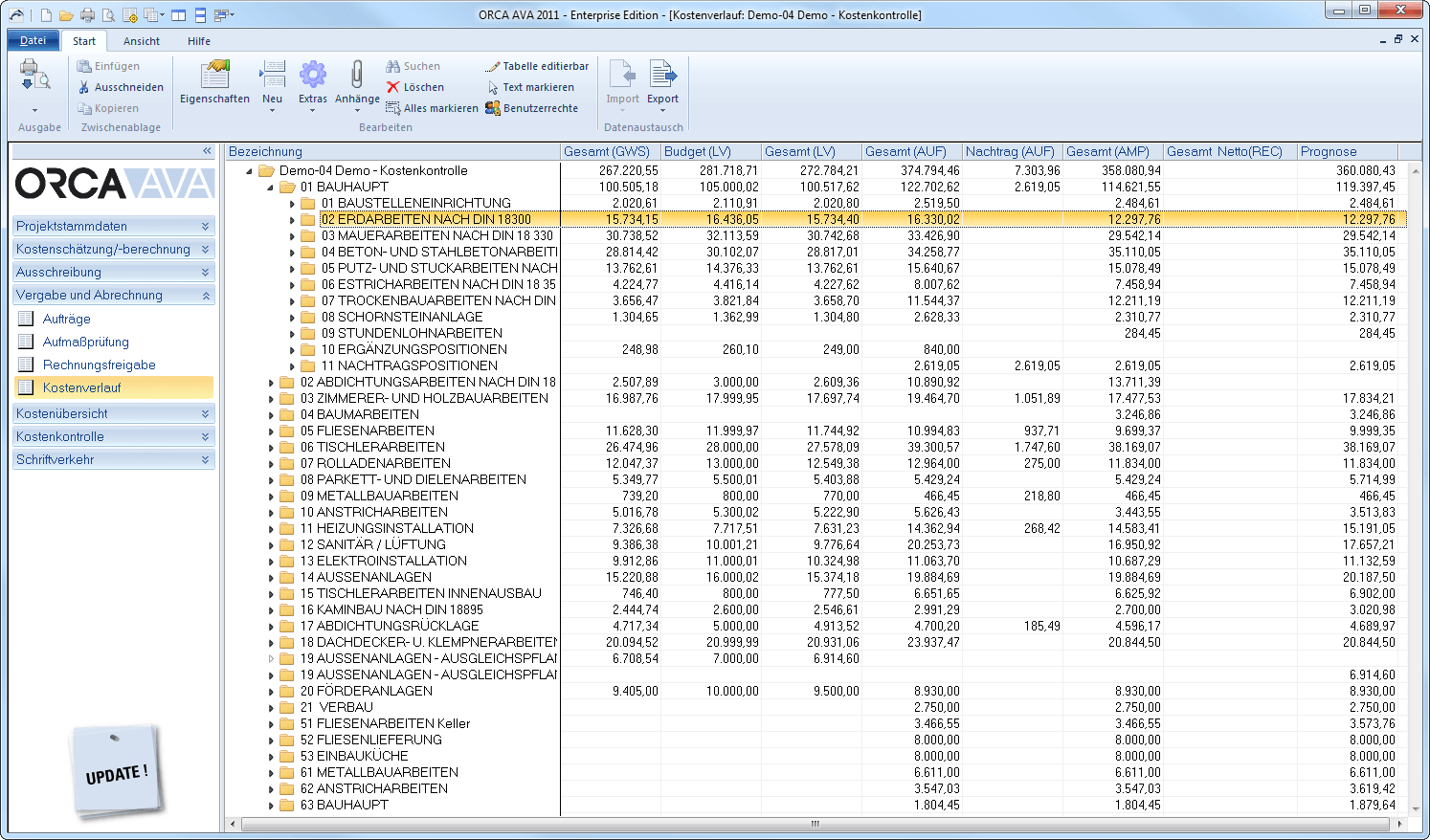Select cell value 358.080,94
The width and height of the screenshot is (1430, 840).
(x=1130, y=171)
